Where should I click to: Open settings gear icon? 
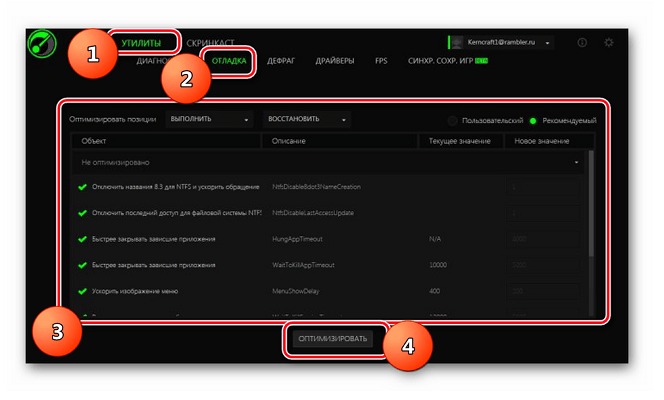[609, 43]
